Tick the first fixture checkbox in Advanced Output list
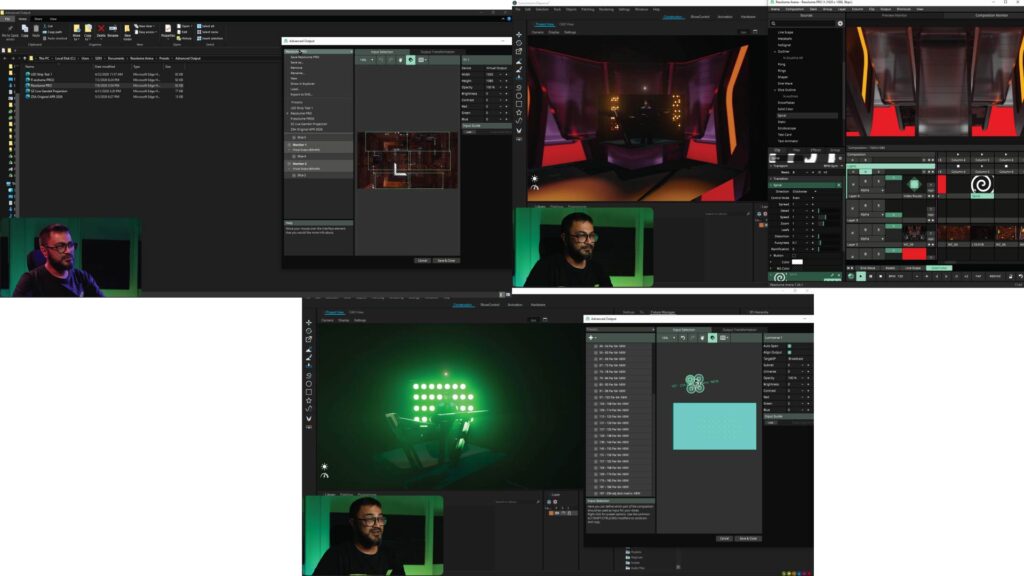 [x=596, y=346]
